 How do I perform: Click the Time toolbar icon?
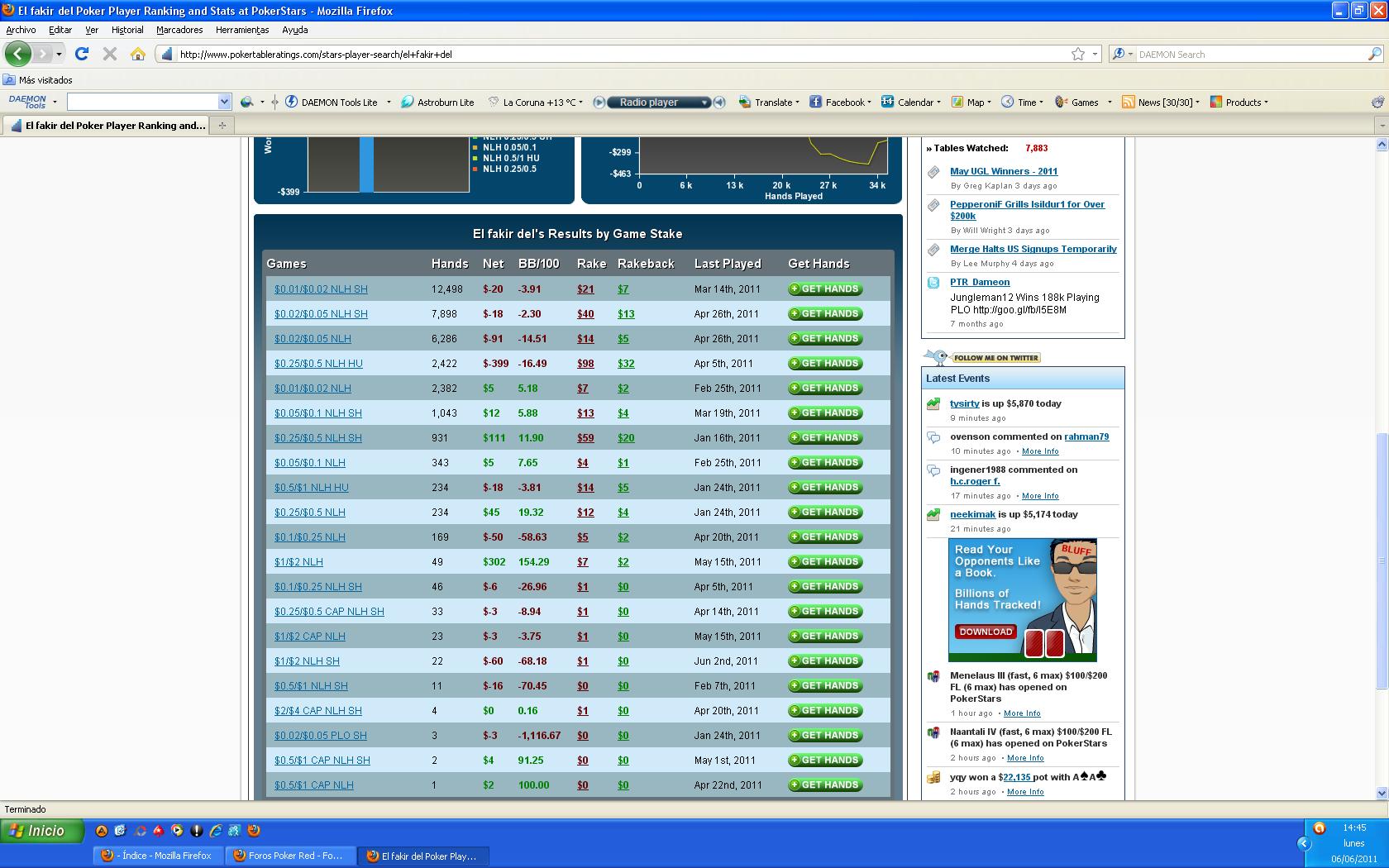click(1007, 102)
